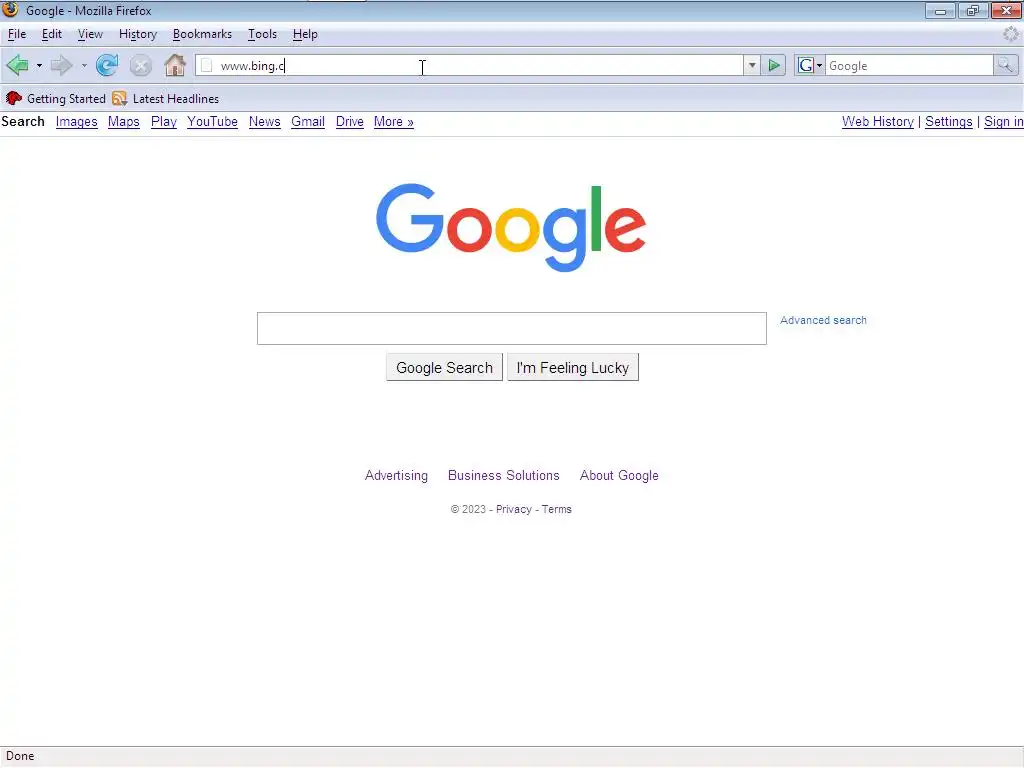Open the Maps link
The width and height of the screenshot is (1024, 768).
tap(123, 122)
